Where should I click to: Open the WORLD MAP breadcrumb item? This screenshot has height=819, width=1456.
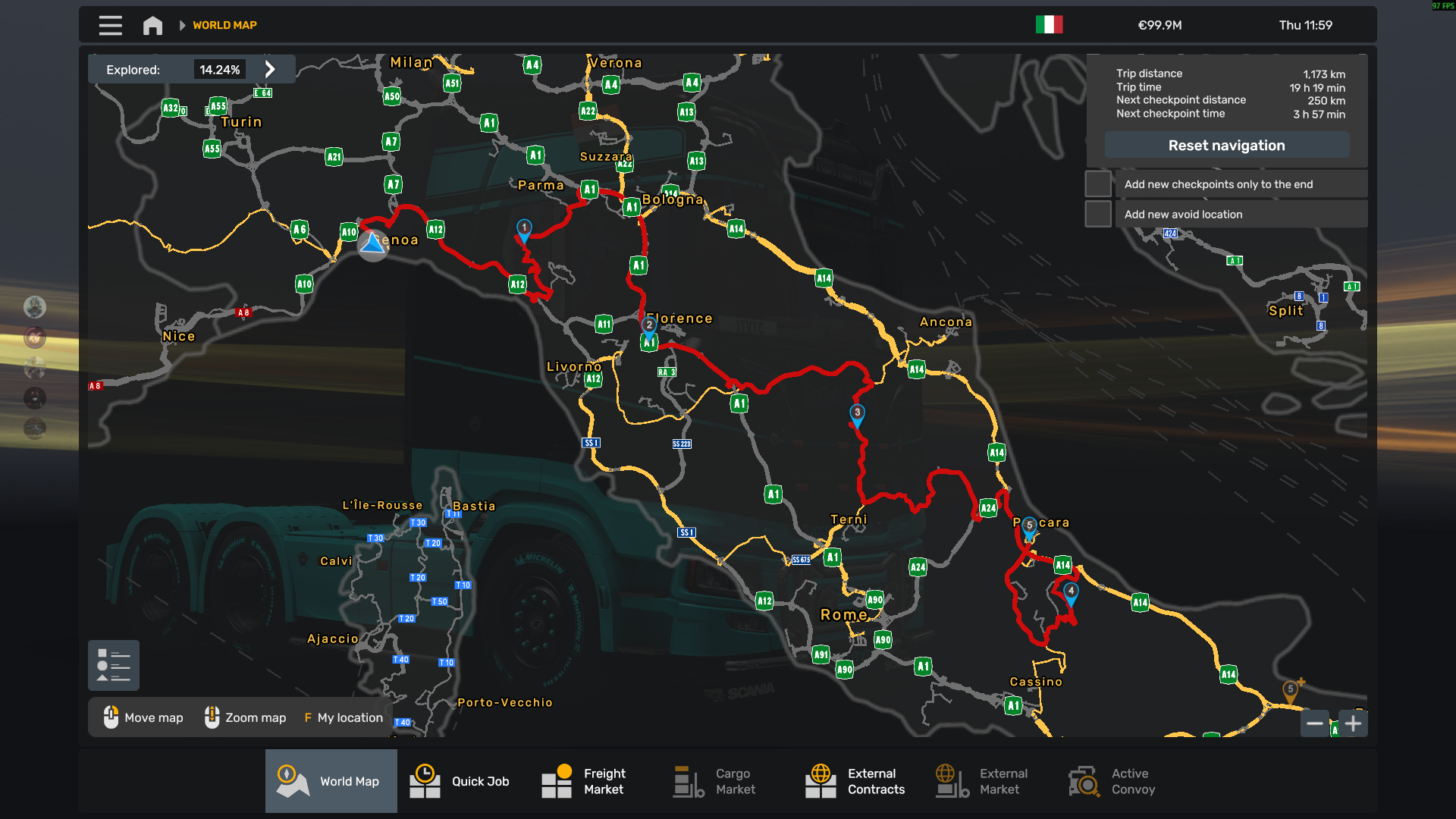(225, 25)
